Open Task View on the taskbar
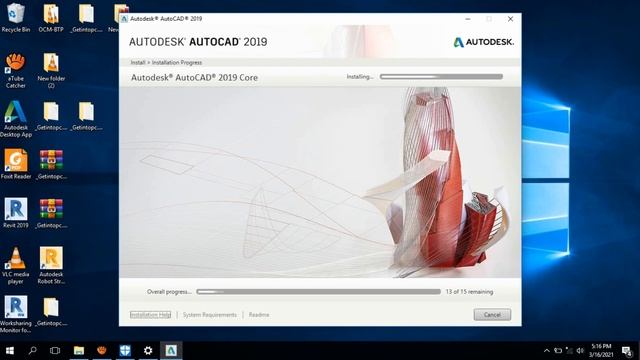The image size is (640, 360). (55, 351)
